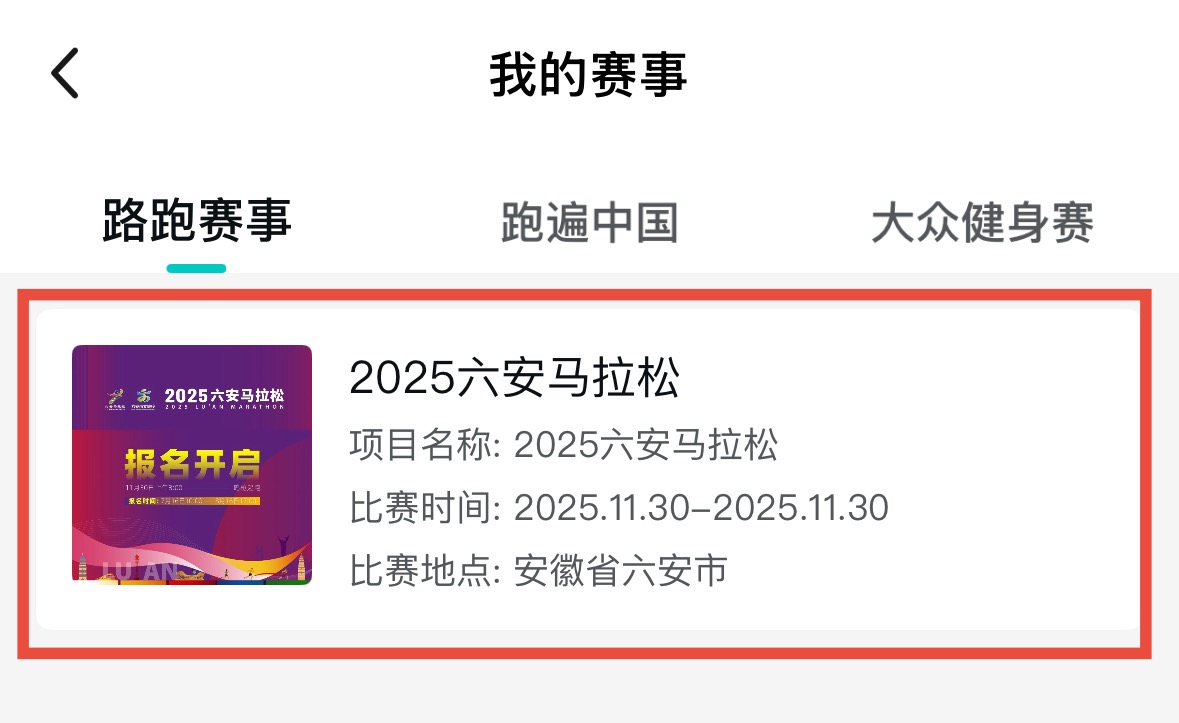Click the teal underline beneath 路跑赛事
Viewport: 1179px width, 723px height.
196,268
